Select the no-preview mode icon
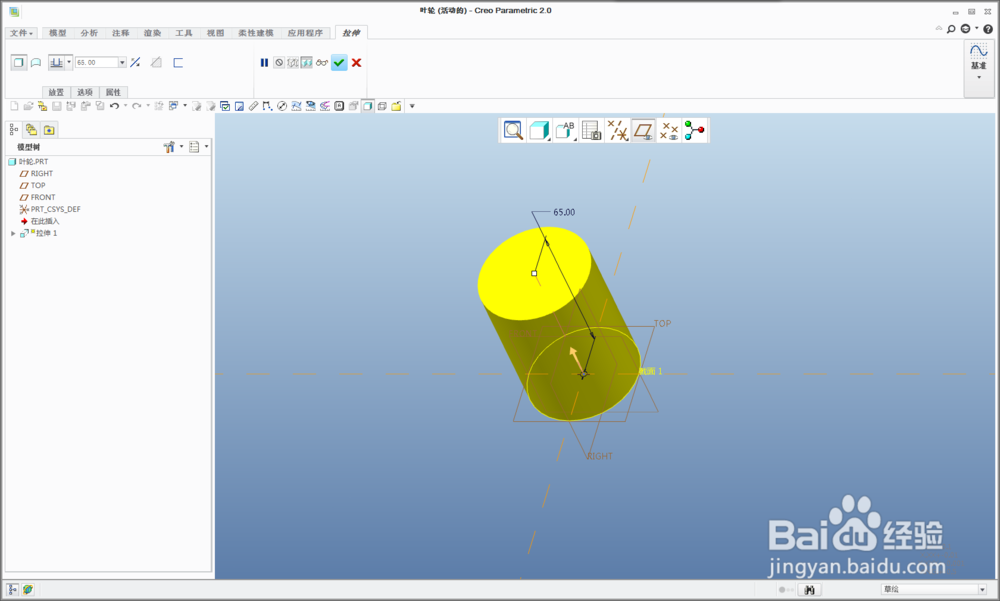Viewport: 1000px width, 601px height. click(279, 63)
